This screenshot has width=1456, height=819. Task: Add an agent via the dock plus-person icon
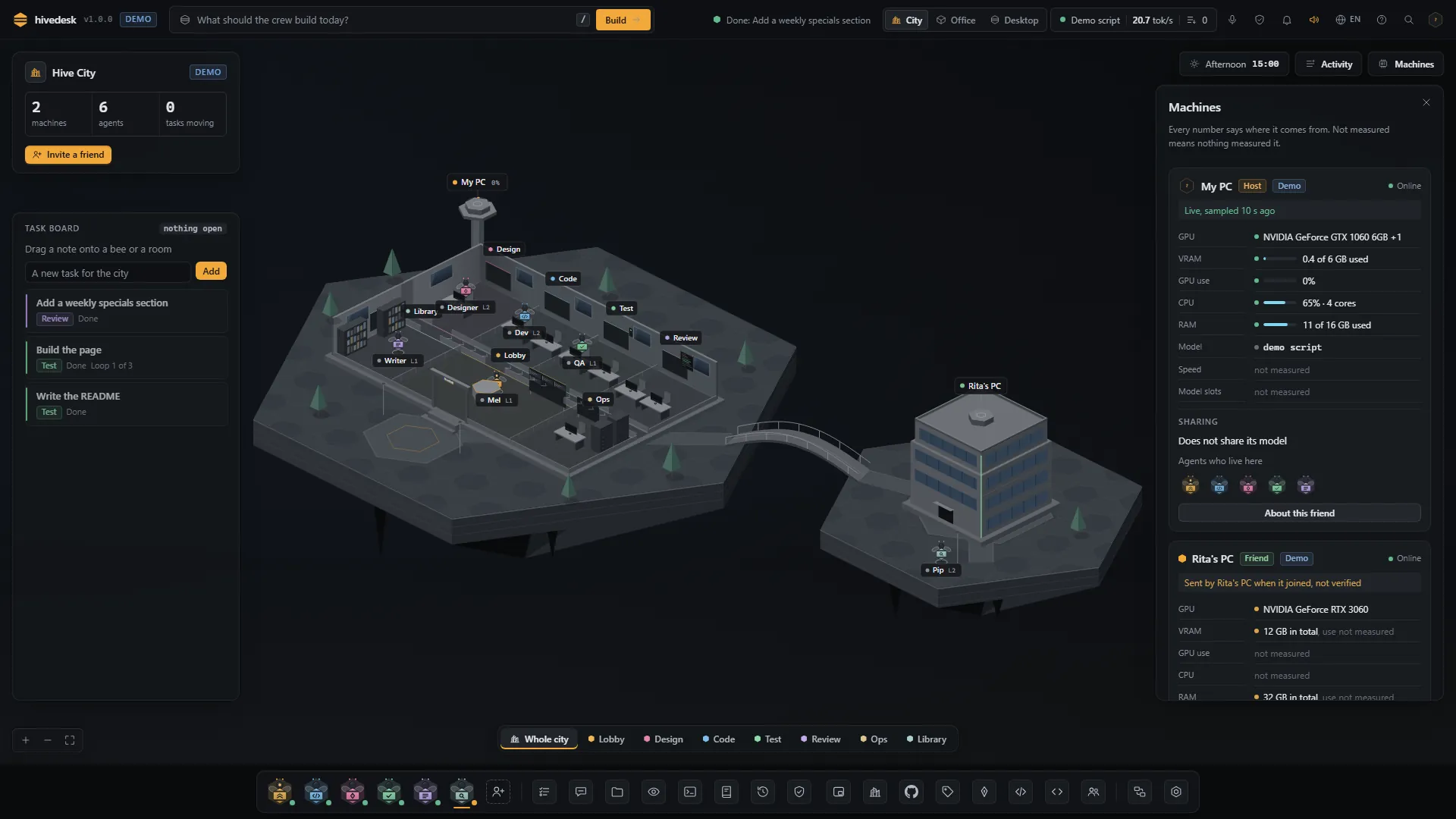498,792
